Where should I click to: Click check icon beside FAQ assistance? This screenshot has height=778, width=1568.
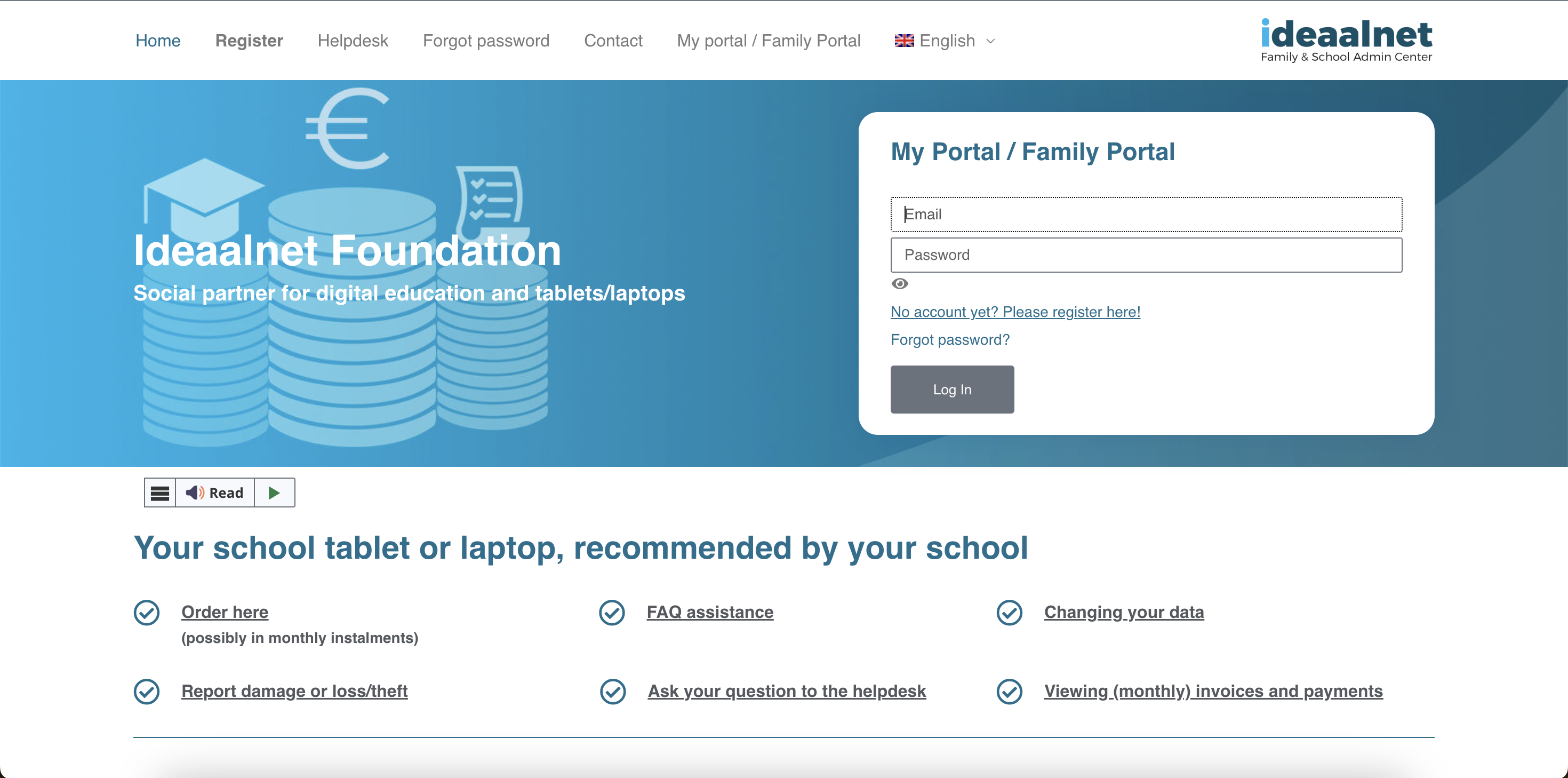pyautogui.click(x=612, y=612)
